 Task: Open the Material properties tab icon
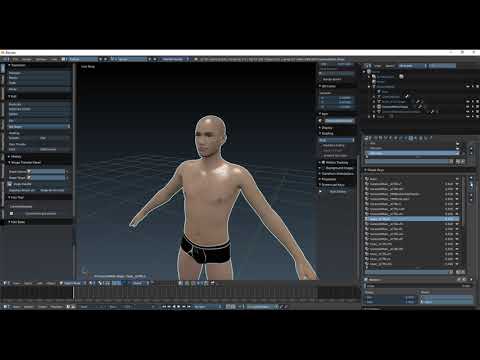coord(416,138)
